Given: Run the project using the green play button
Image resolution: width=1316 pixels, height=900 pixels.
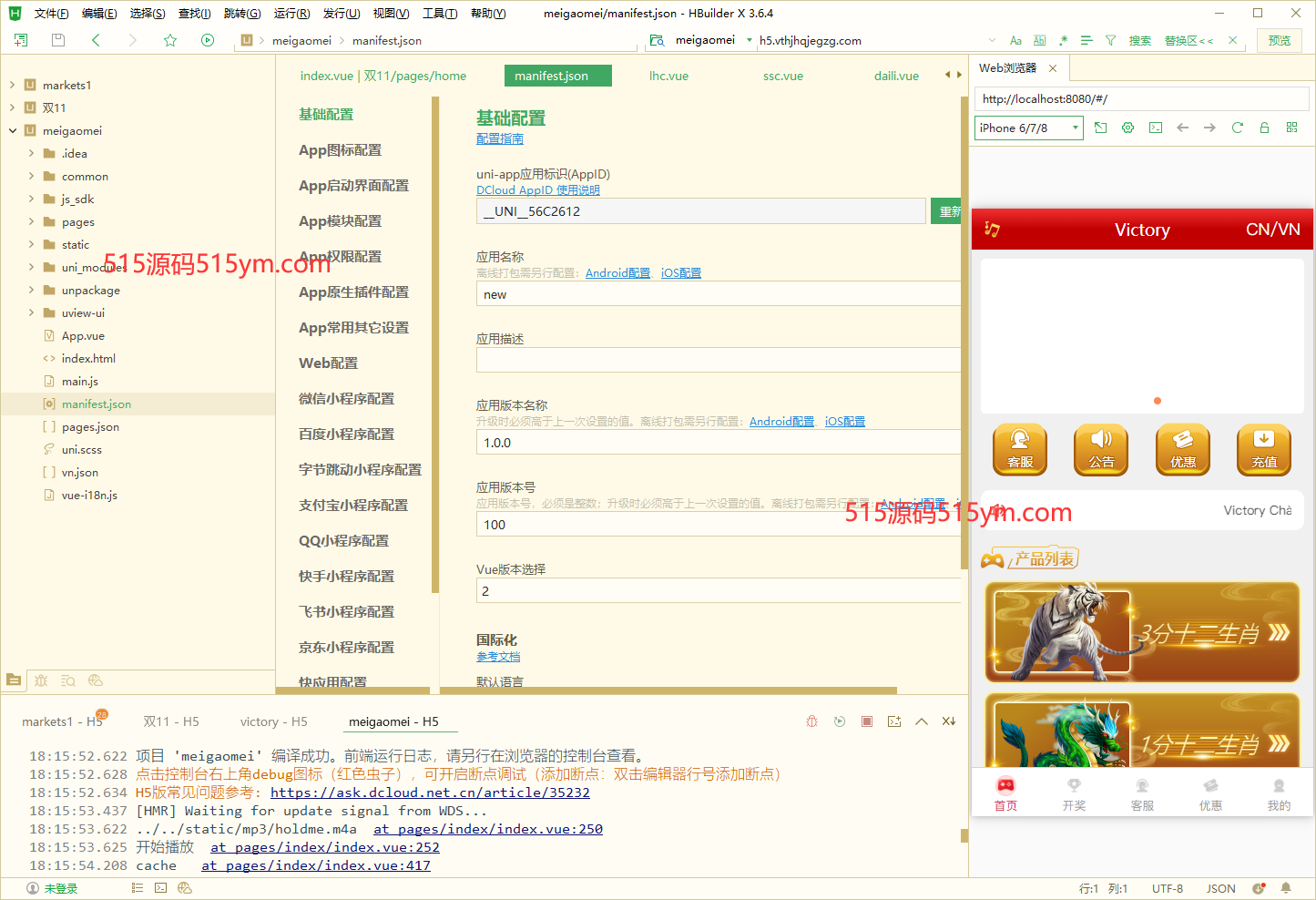Looking at the screenshot, I should 207,40.
